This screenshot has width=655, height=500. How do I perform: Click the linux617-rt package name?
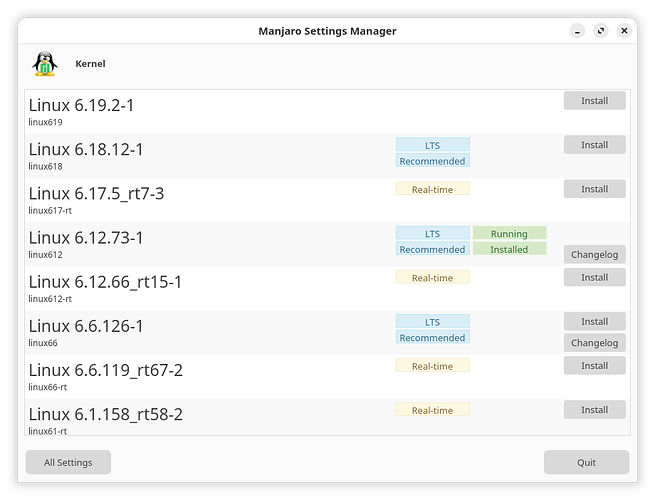coord(50,211)
